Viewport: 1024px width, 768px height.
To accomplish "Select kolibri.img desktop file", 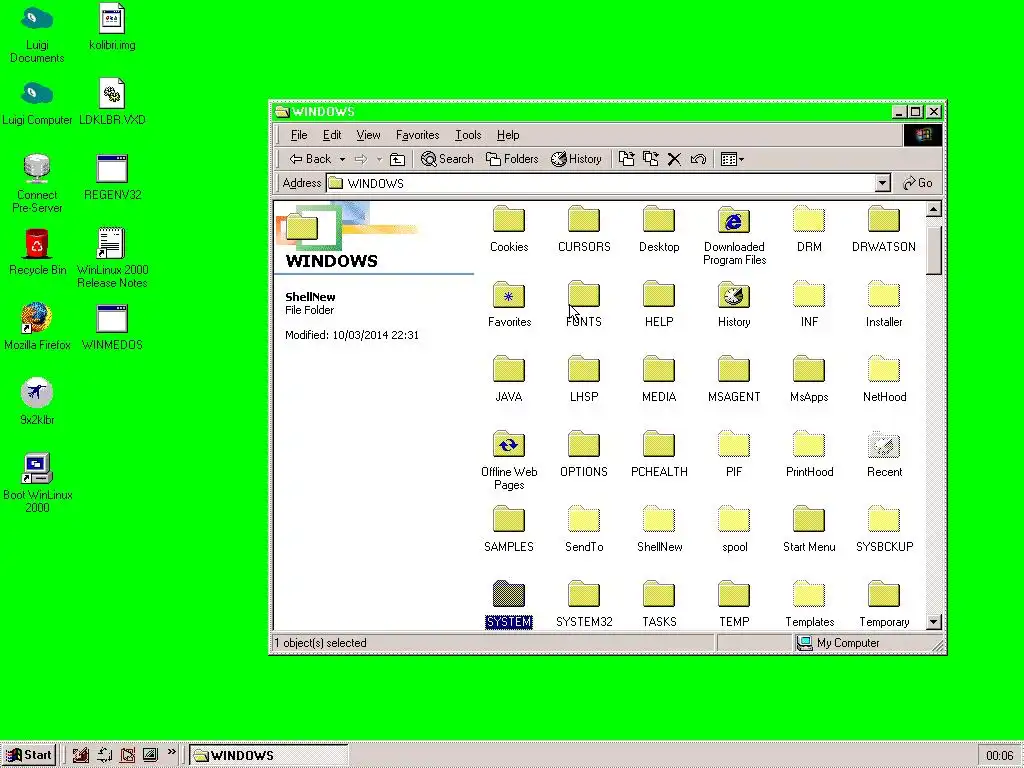I will (x=112, y=27).
